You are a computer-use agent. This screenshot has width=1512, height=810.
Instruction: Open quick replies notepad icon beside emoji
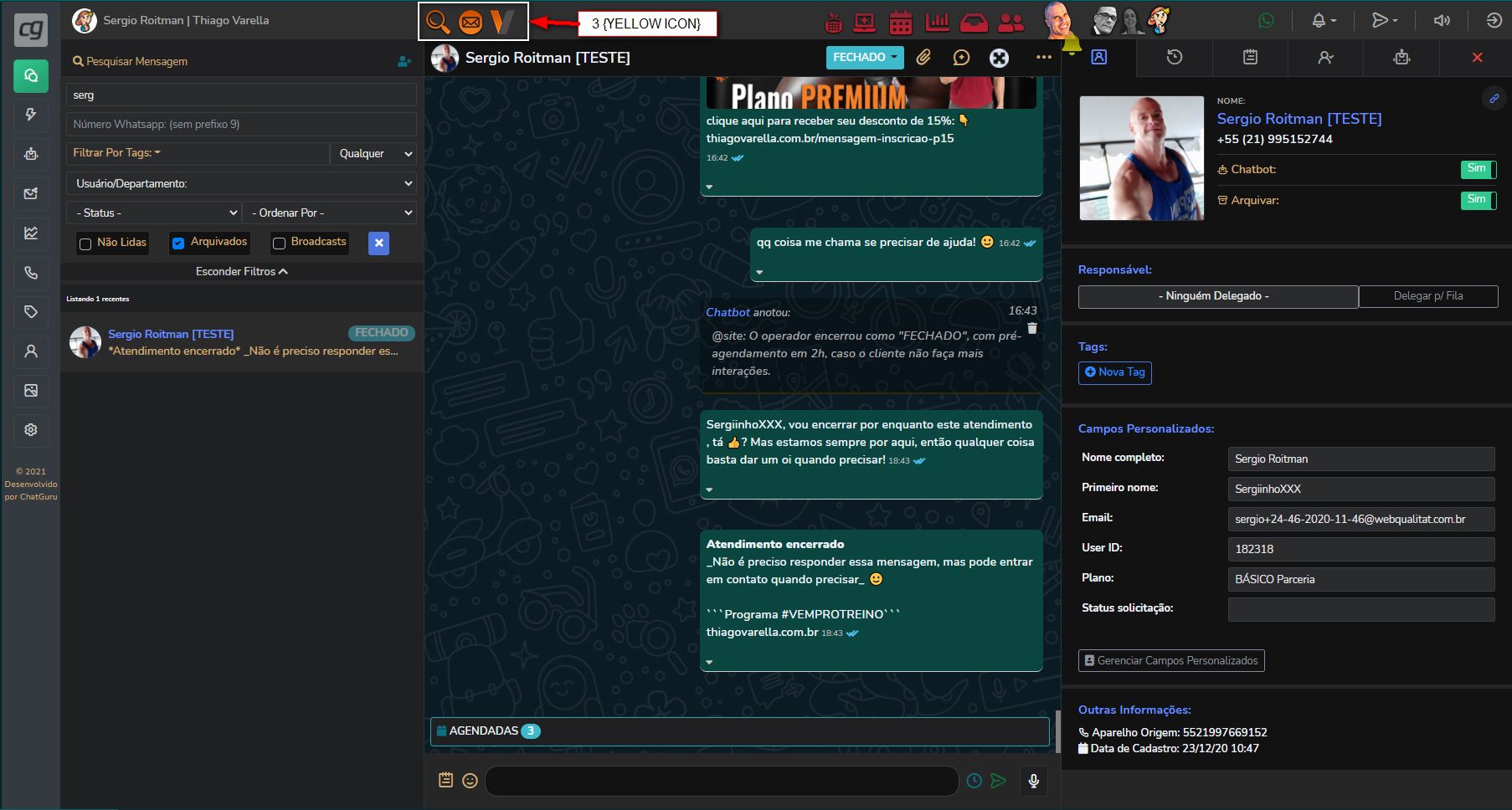point(445,780)
